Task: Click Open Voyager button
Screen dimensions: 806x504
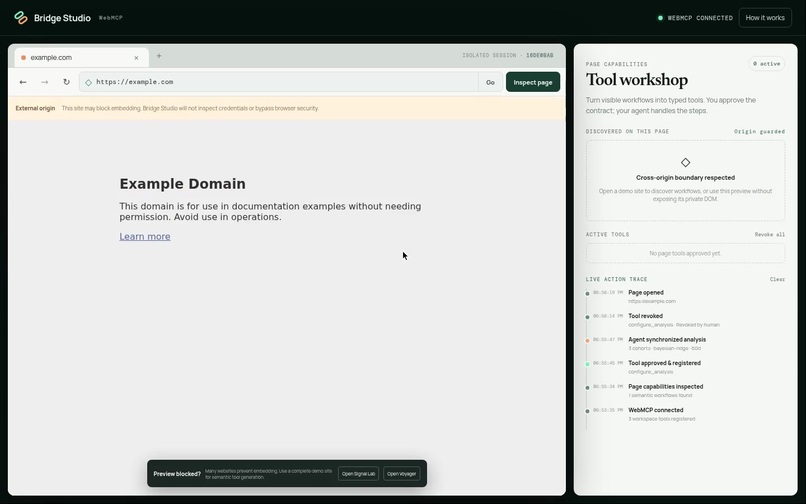Action: coord(401,474)
